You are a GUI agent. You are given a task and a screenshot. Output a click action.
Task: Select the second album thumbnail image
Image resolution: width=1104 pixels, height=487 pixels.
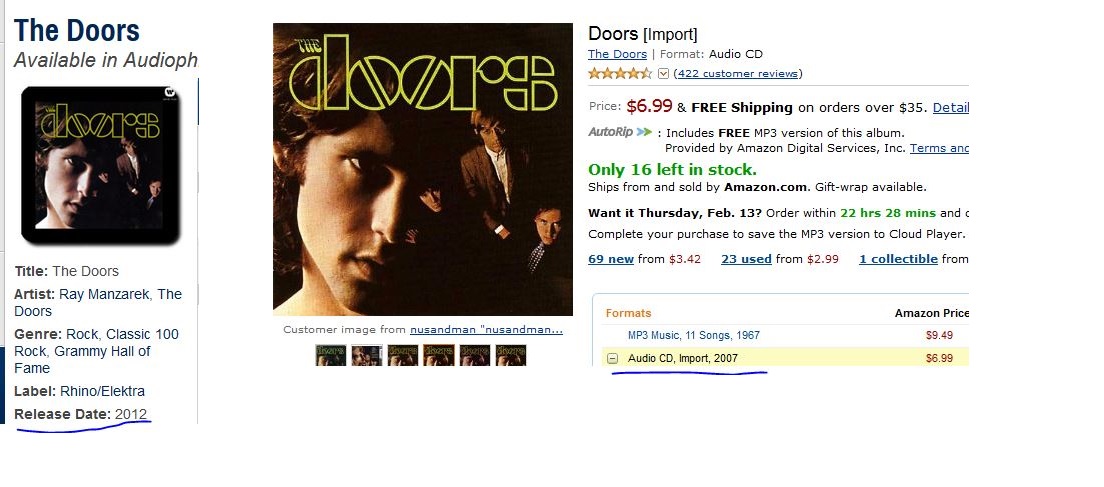pos(367,355)
